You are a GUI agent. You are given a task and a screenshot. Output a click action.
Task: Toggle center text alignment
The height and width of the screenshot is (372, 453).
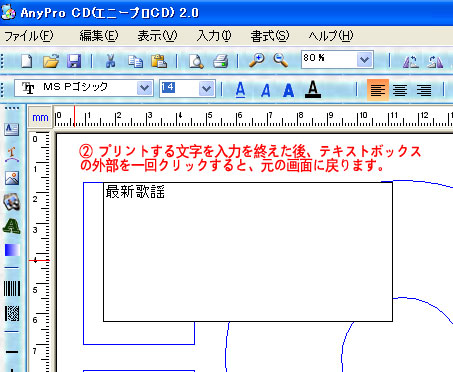pyautogui.click(x=400, y=90)
